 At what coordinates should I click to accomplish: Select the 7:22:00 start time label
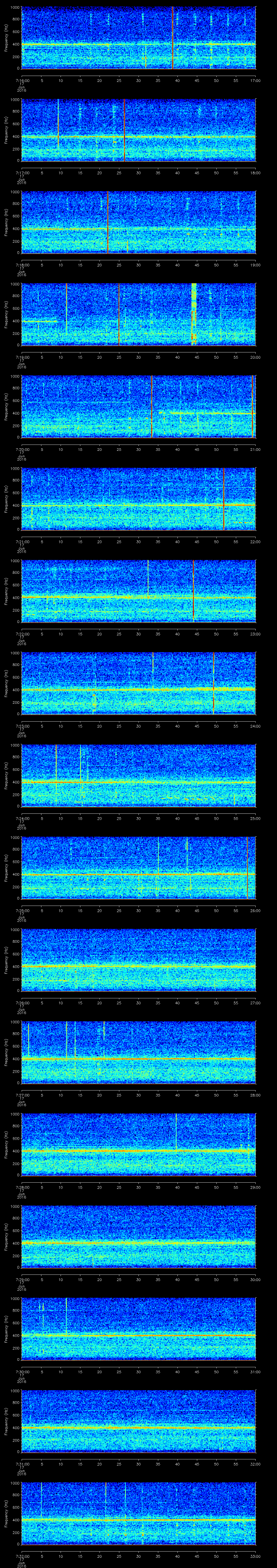(x=22, y=634)
